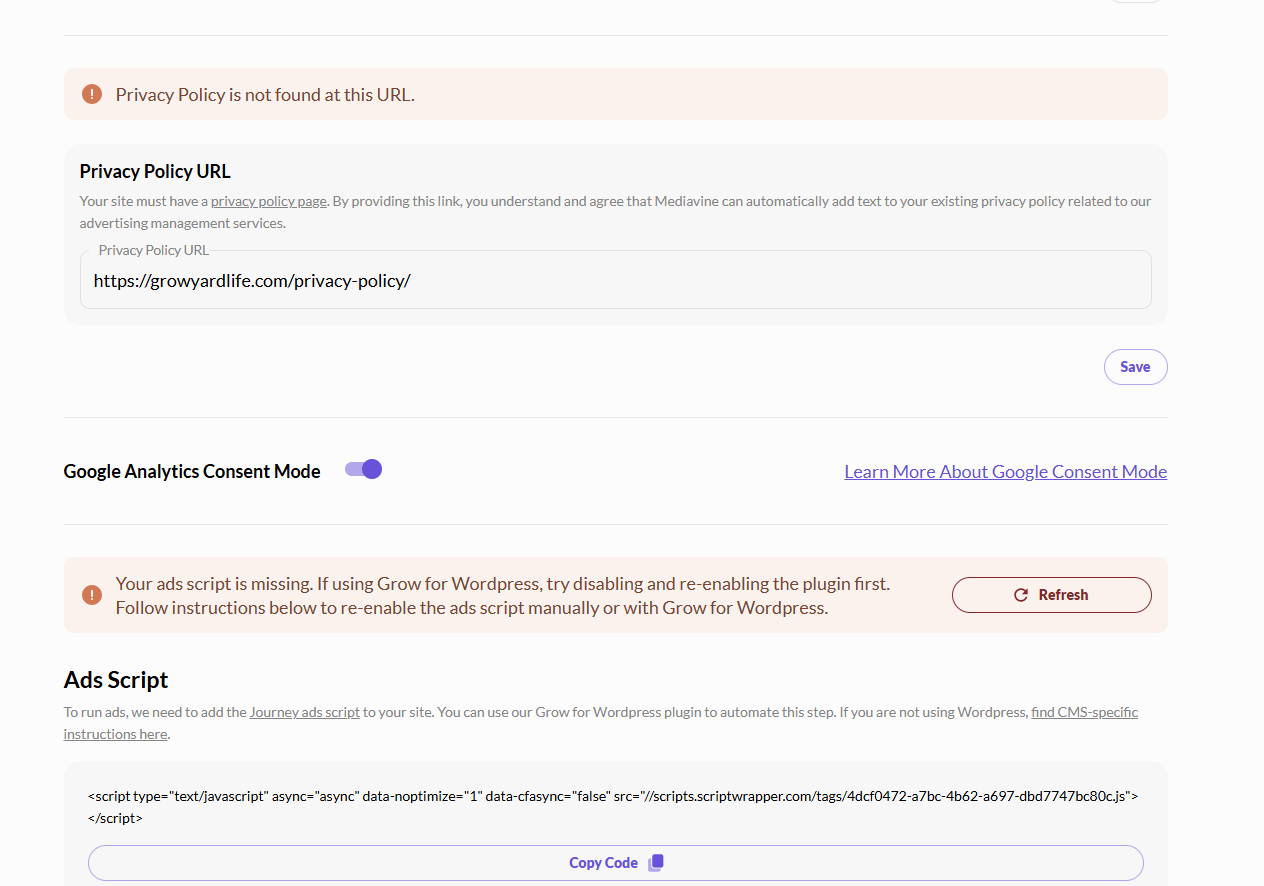
Task: Click the 'Ads Script' section heading
Action: click(x=116, y=680)
